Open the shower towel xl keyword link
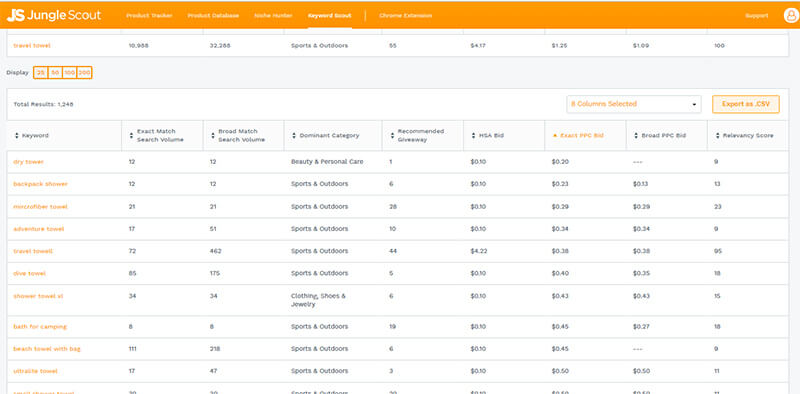Image resolution: width=800 pixels, height=394 pixels. [x=38, y=296]
